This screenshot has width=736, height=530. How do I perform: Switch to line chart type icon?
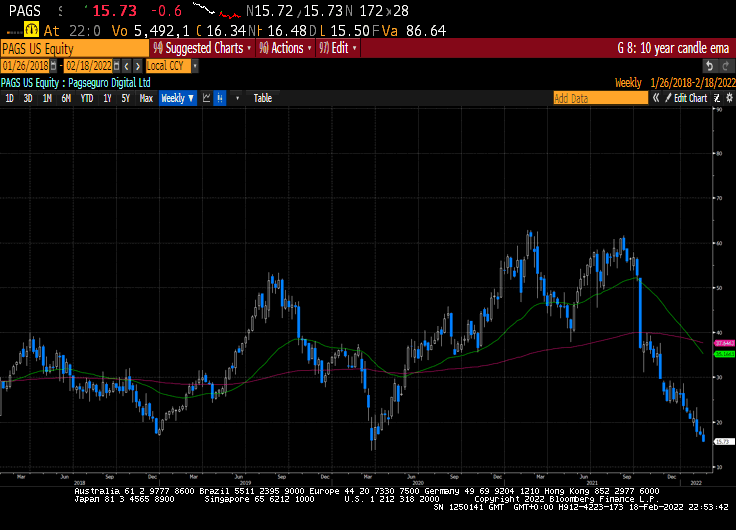click(x=207, y=98)
